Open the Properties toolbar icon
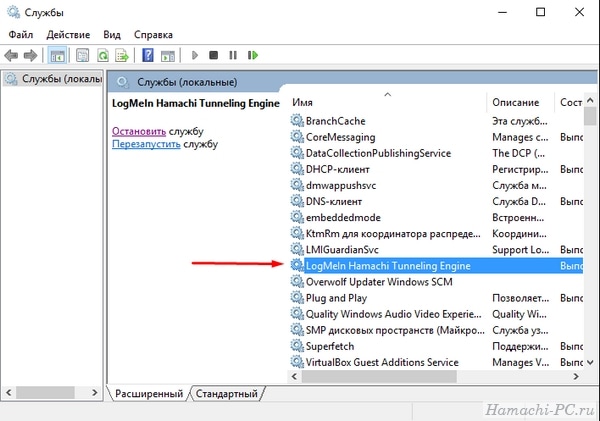Image resolution: width=600 pixels, height=421 pixels. pos(82,55)
